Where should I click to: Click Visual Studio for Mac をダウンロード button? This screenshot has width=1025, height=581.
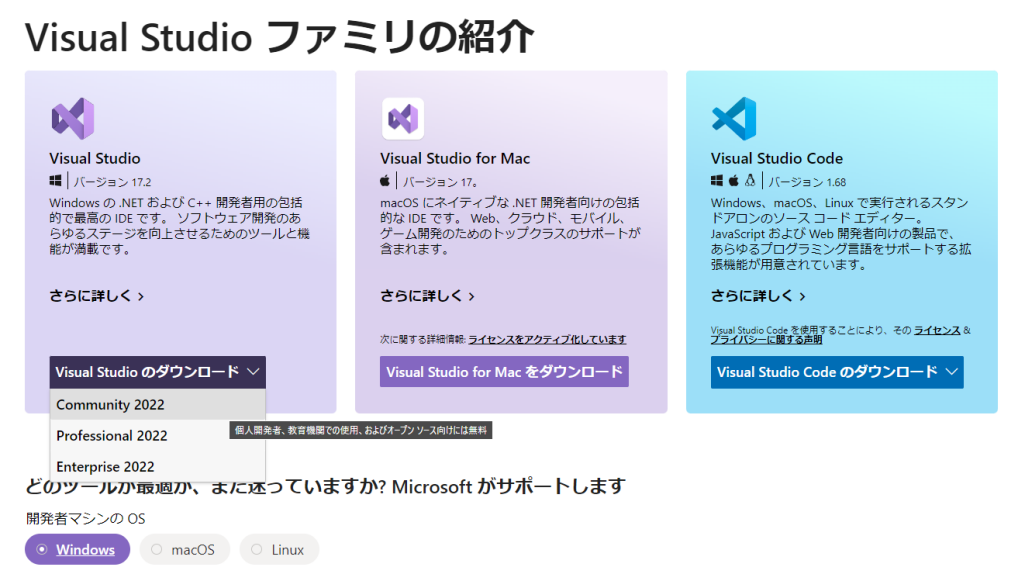pos(504,372)
